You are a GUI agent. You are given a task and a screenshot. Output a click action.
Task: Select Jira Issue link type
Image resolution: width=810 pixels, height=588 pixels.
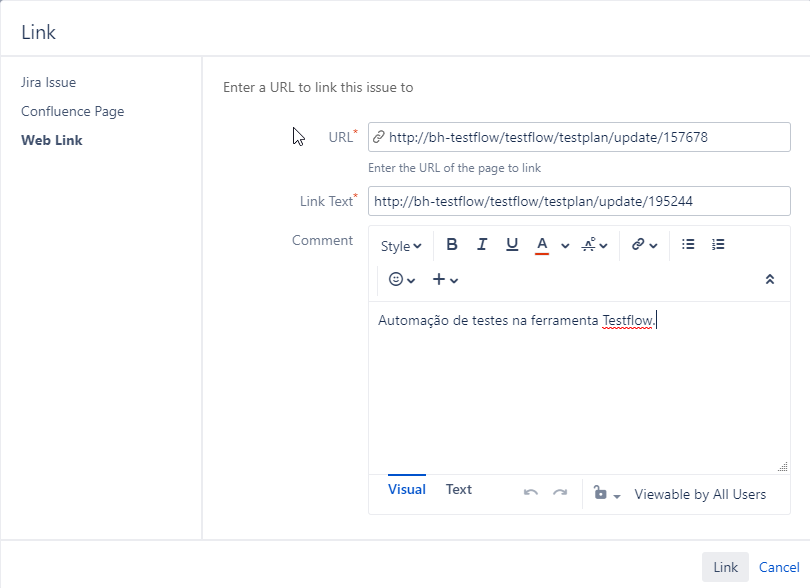48,82
